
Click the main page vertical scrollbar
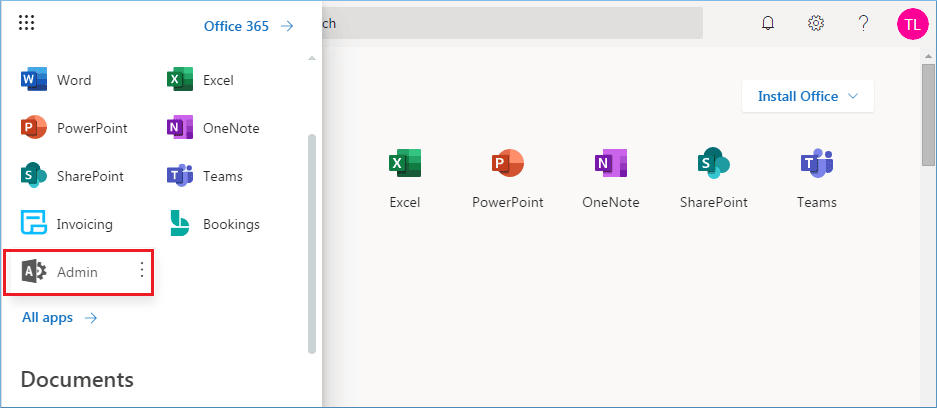click(x=928, y=113)
